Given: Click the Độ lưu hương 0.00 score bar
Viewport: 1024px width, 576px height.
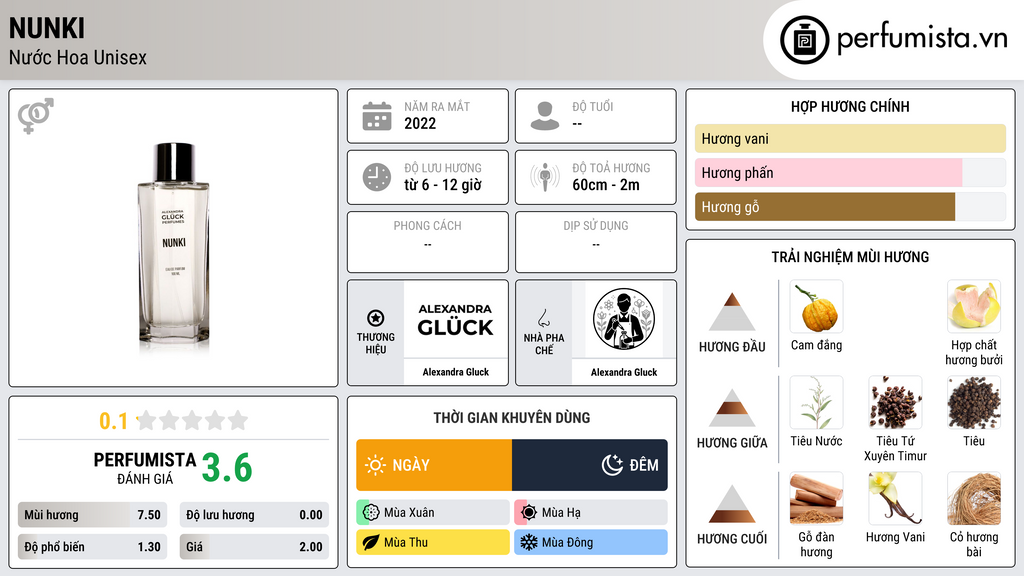Looking at the screenshot, I should [254, 515].
